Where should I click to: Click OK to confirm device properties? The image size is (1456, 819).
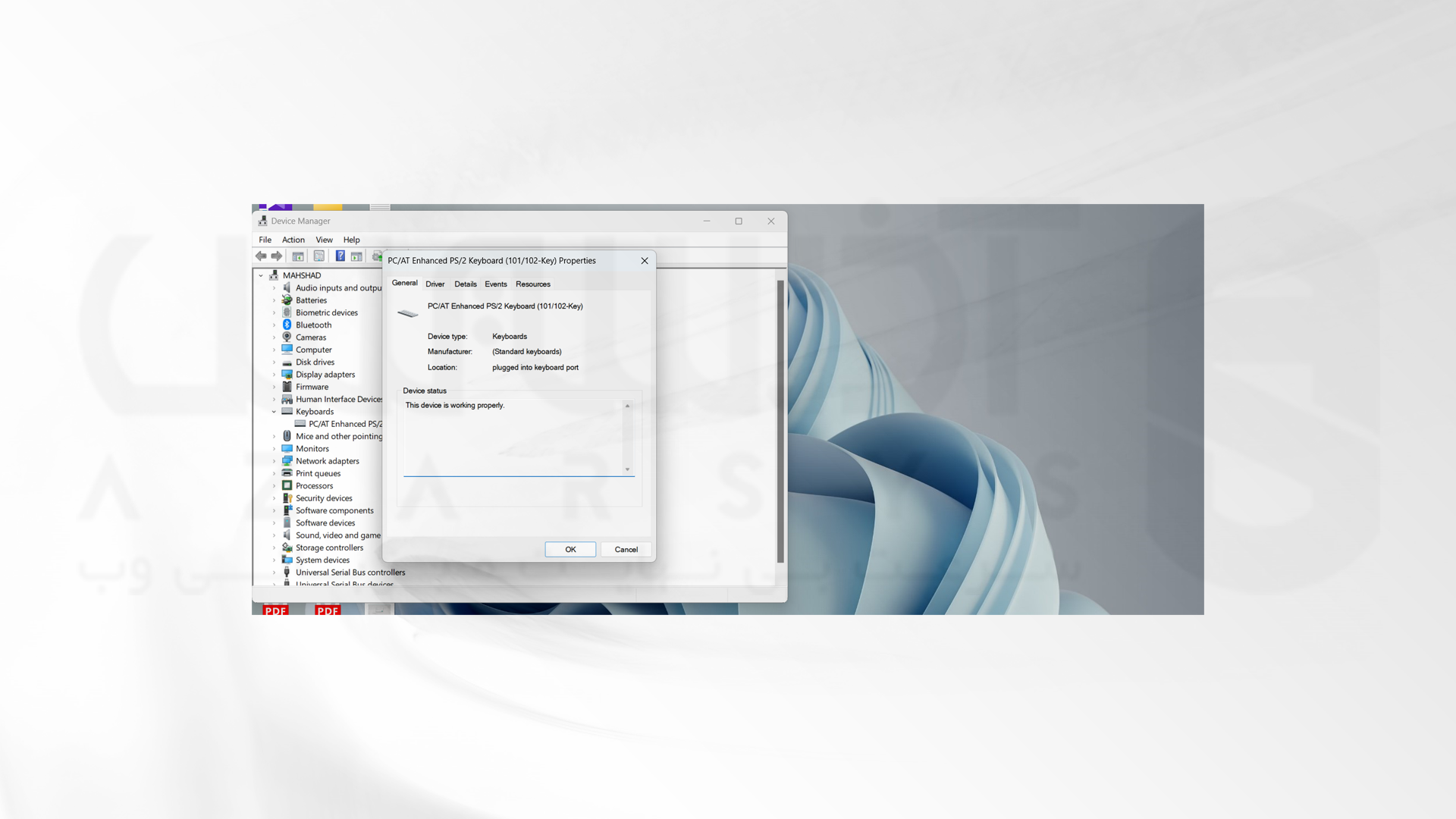[570, 549]
